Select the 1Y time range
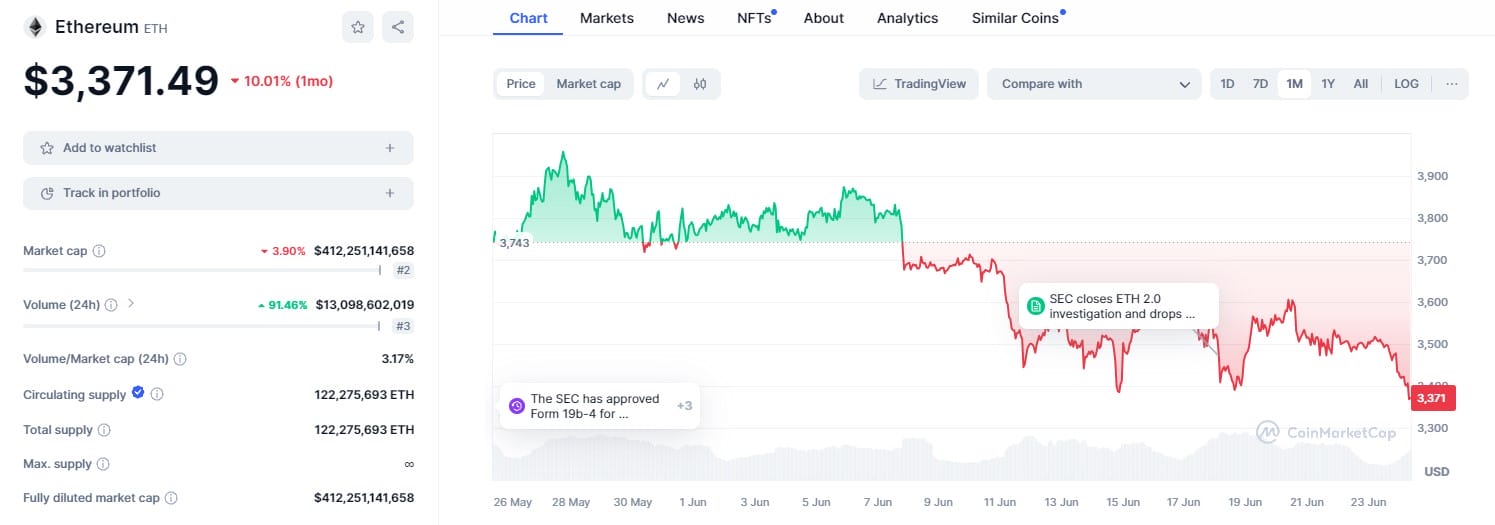1495x525 pixels. pyautogui.click(x=1328, y=84)
